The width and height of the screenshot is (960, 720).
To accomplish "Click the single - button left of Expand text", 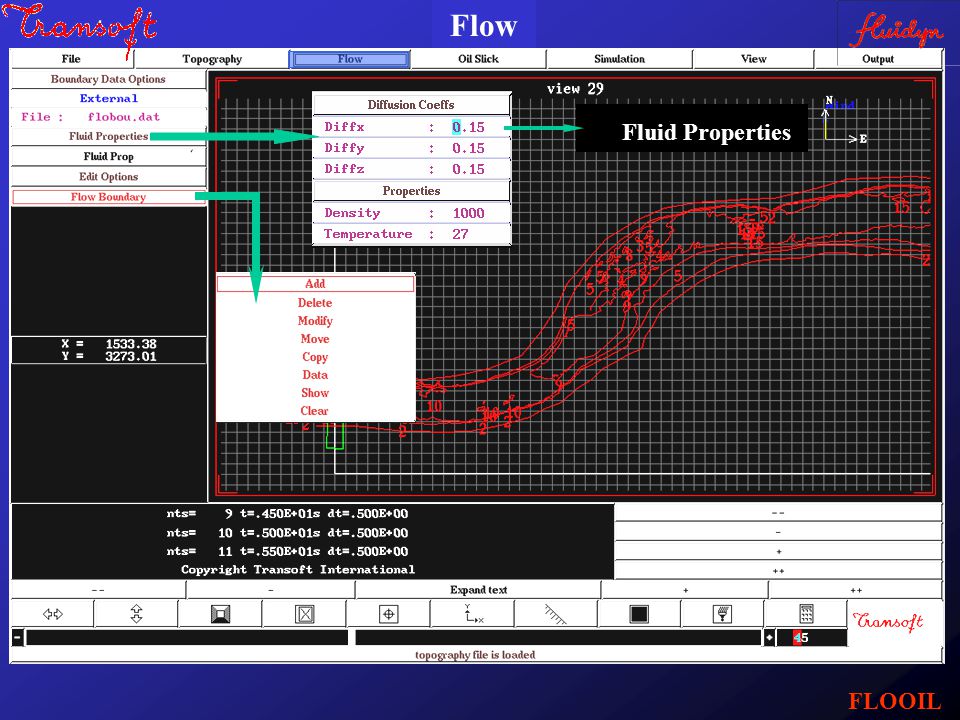I will 271,590.
